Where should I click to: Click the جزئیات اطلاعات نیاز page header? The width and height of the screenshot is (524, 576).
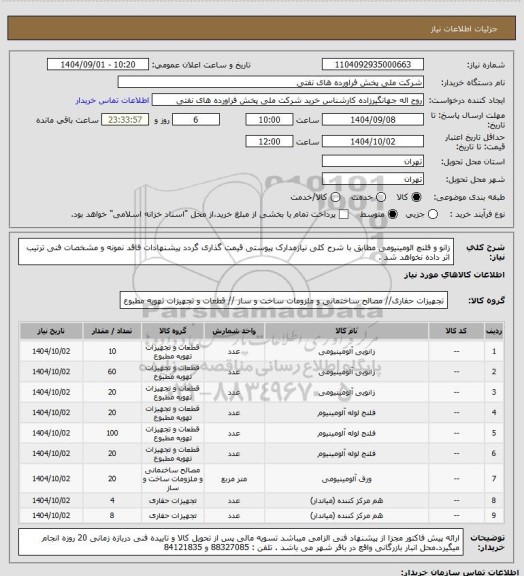coord(464,29)
